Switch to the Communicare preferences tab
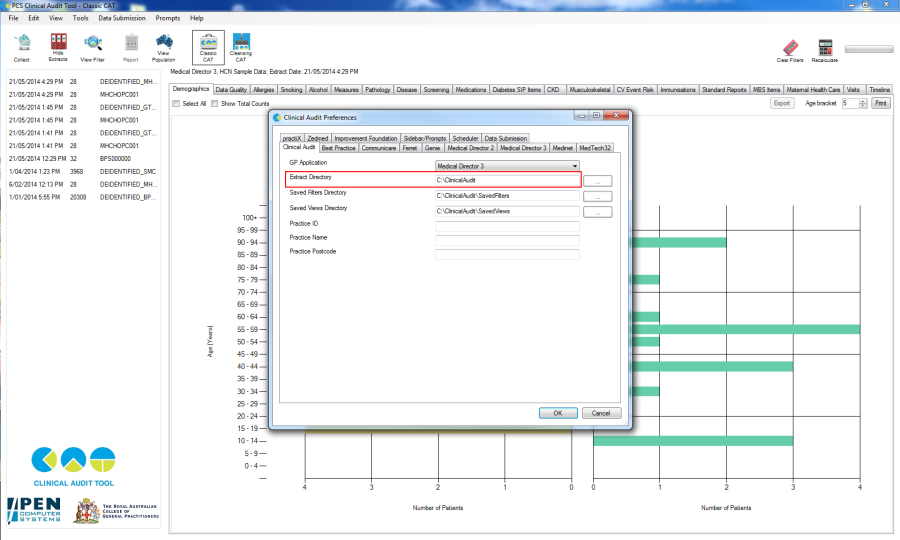The image size is (900, 540). pos(379,148)
